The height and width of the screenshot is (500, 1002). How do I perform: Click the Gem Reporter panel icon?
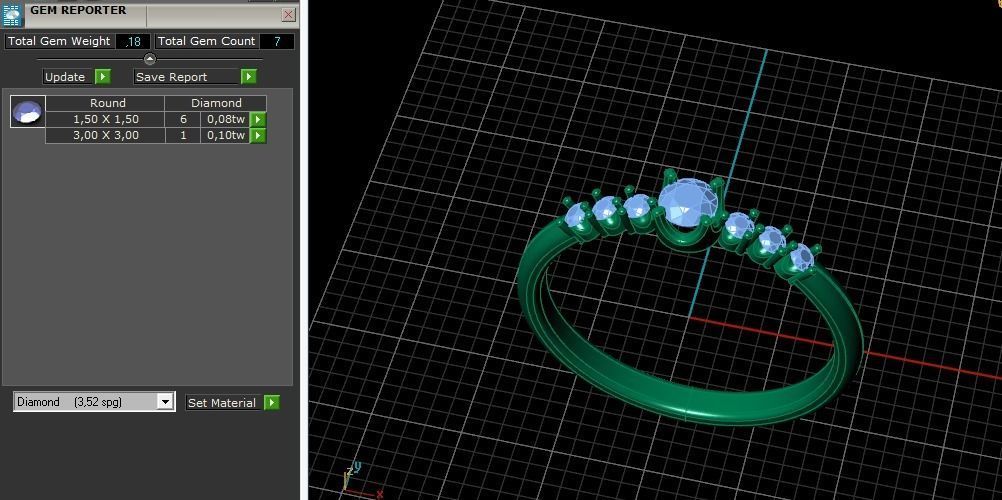(13, 14)
